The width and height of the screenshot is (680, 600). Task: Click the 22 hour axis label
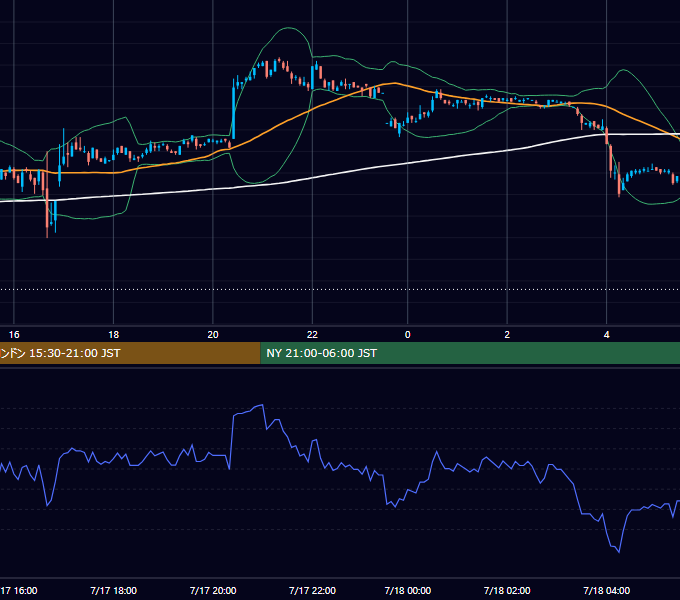tap(312, 335)
